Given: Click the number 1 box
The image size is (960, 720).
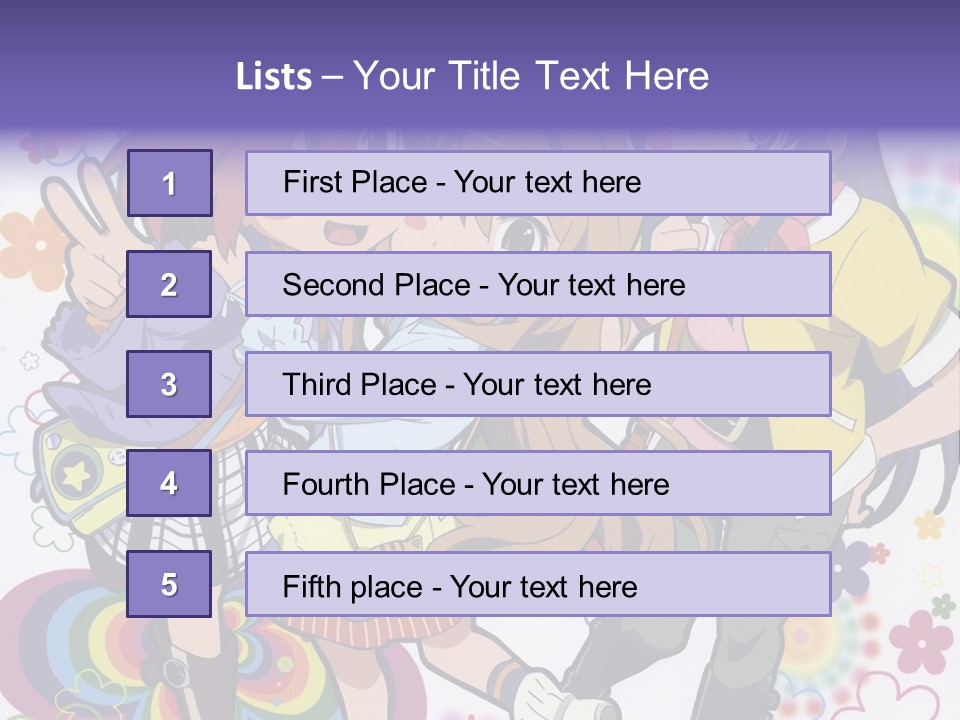Looking at the screenshot, I should (169, 183).
